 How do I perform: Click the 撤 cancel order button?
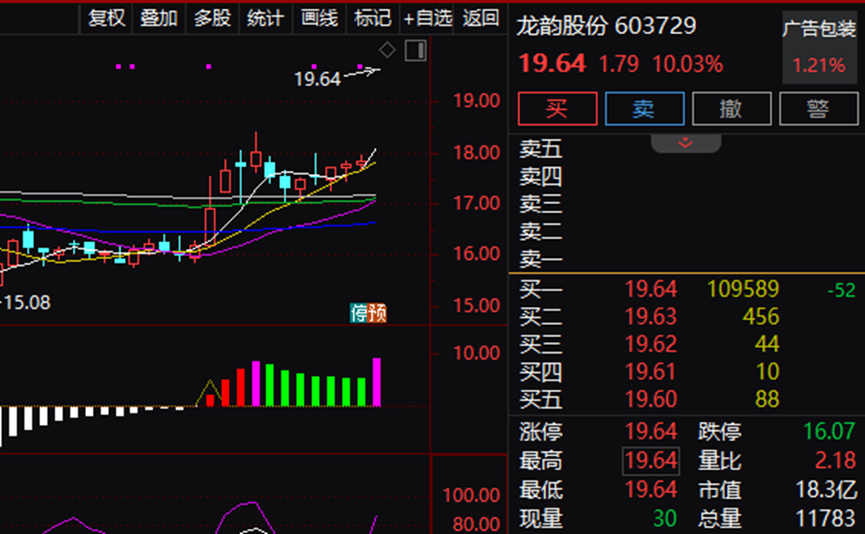click(x=731, y=108)
